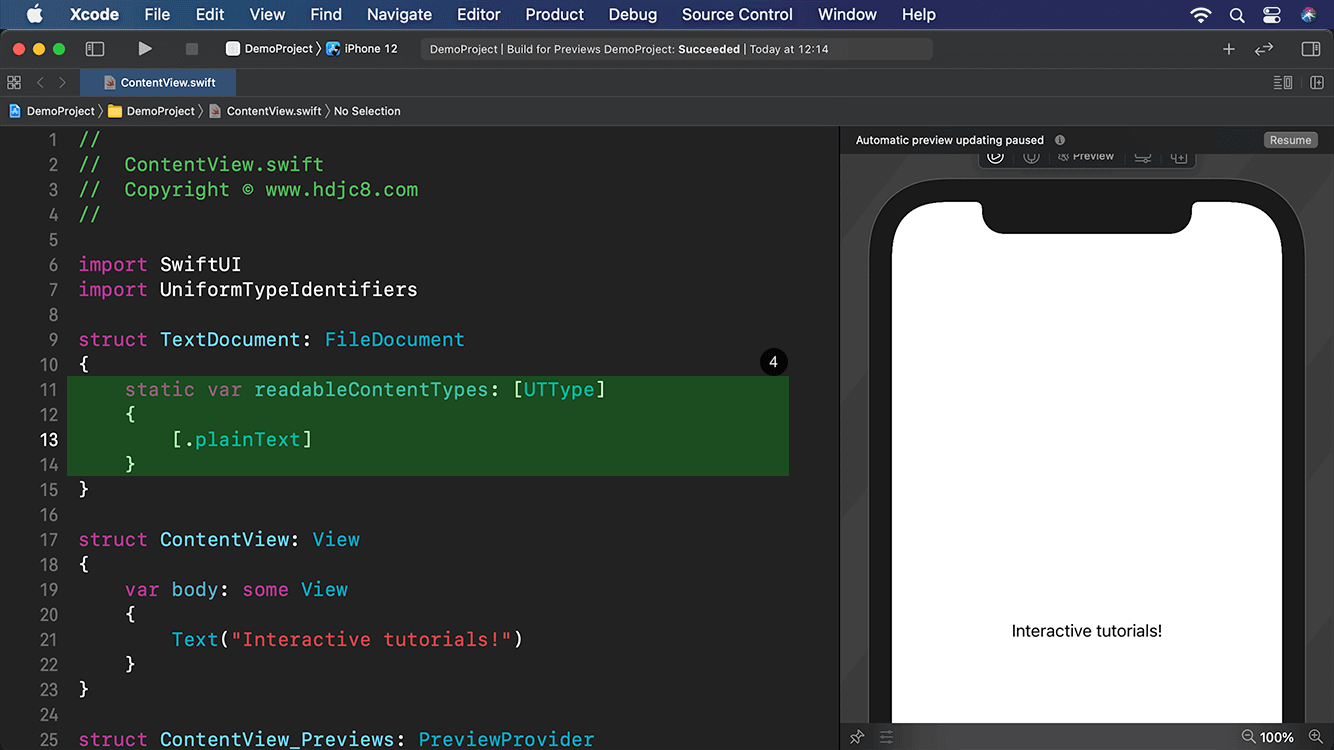Open the Window menu

click(847, 14)
